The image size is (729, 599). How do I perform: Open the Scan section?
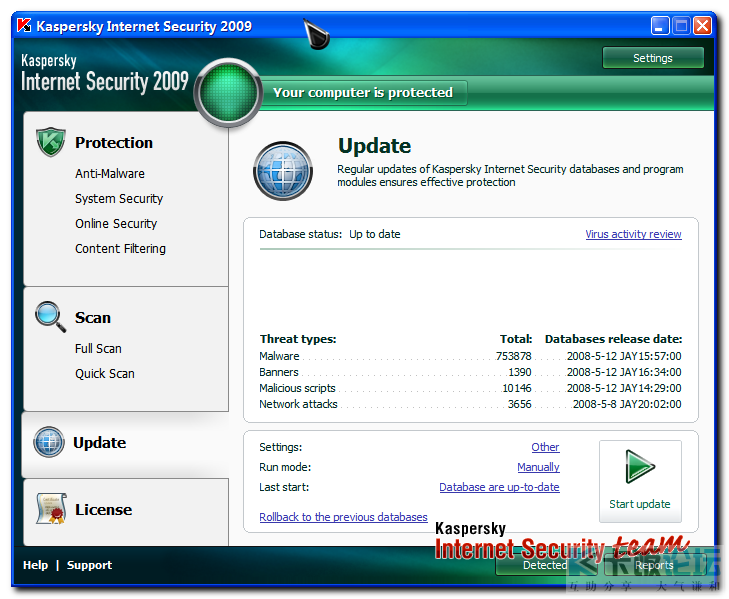(x=93, y=318)
